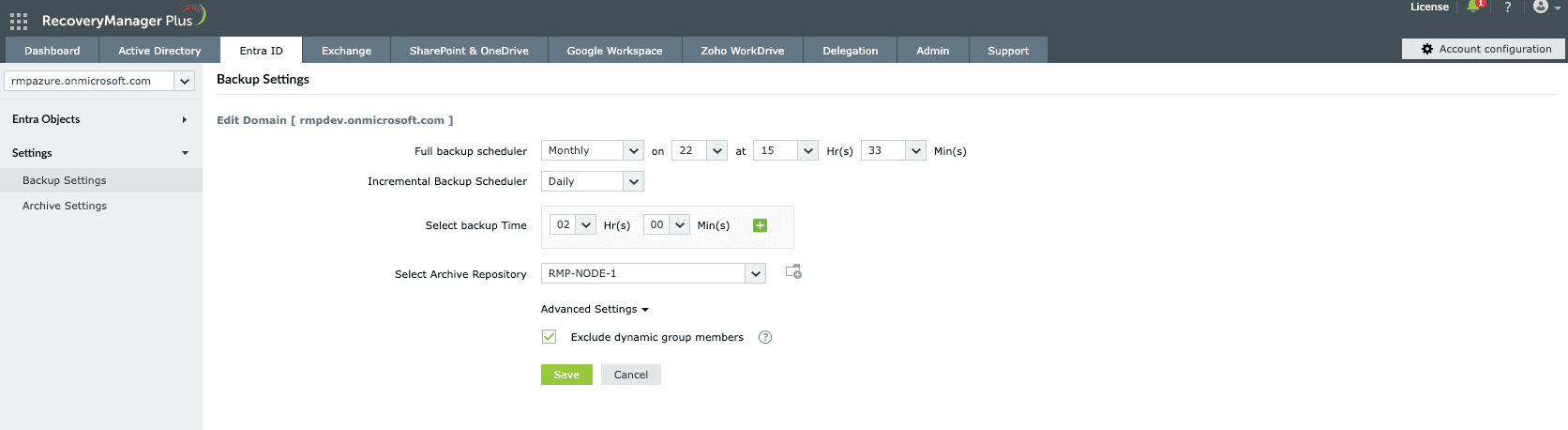Screen dimensions: 1568x430
Task: Click the green Save button
Action: click(566, 375)
